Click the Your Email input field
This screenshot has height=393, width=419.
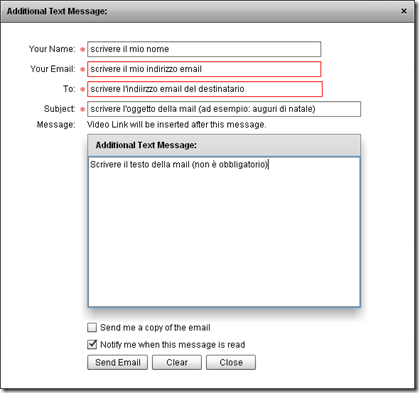pyautogui.click(x=204, y=69)
